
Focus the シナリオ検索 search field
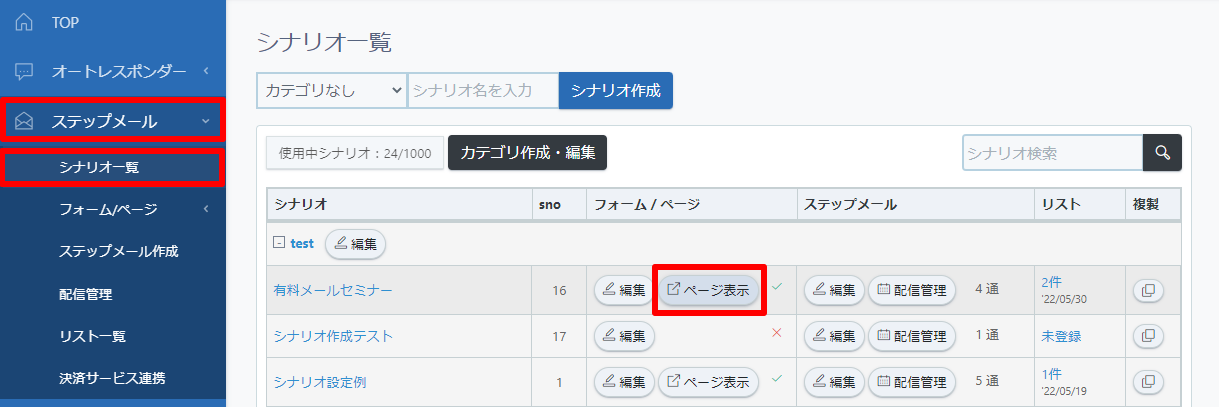[1052, 153]
